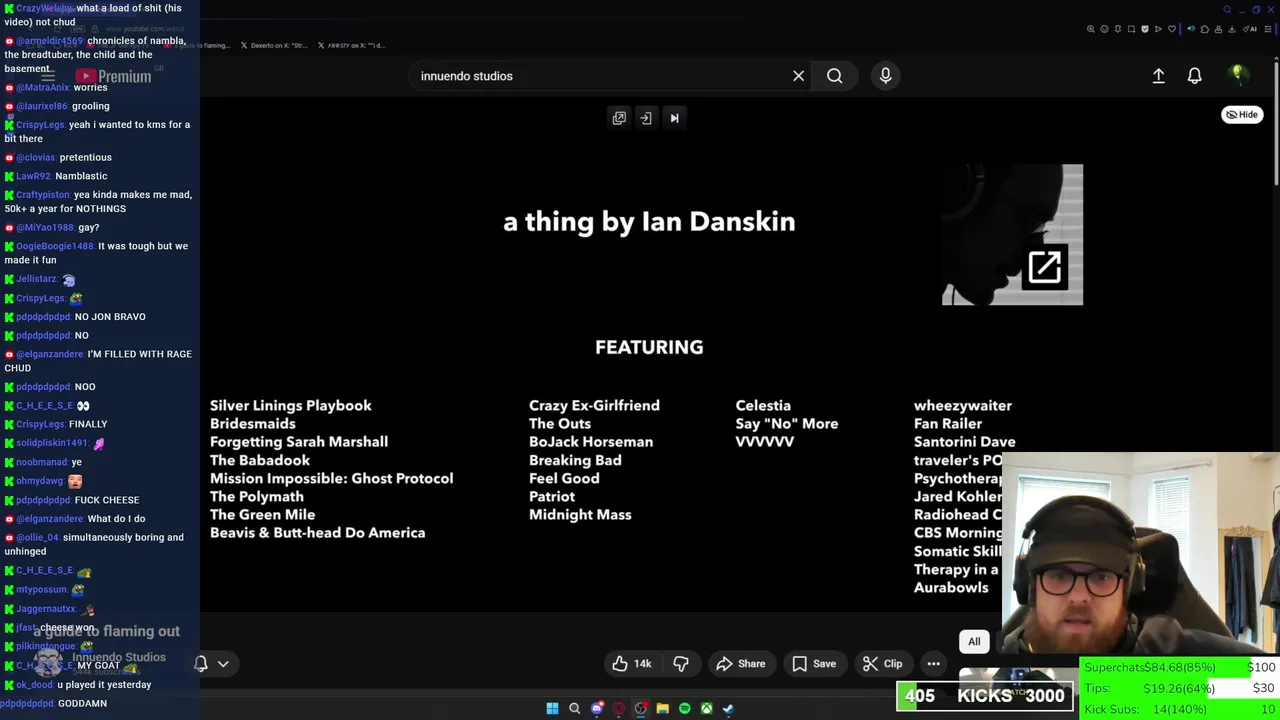Create a Clip of the video
This screenshot has width=1280, height=720.
coord(882,664)
